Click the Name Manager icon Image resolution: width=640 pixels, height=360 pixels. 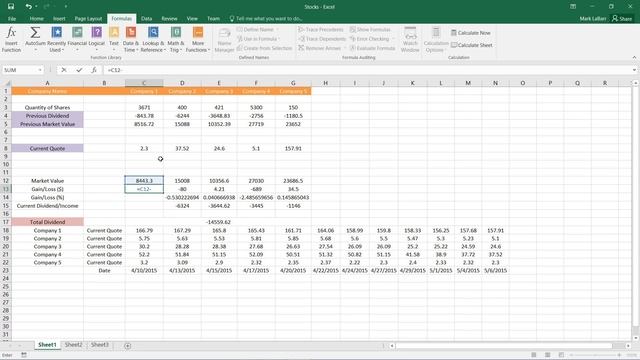(224, 40)
